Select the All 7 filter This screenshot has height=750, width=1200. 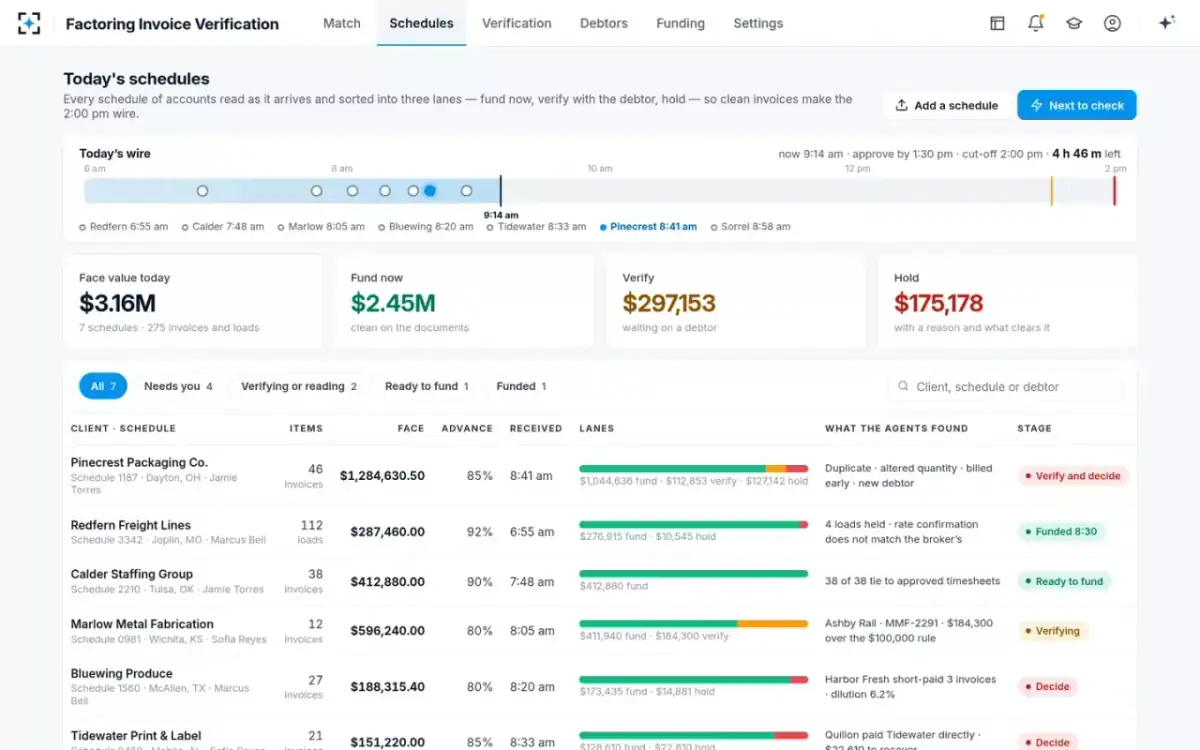tap(103, 386)
